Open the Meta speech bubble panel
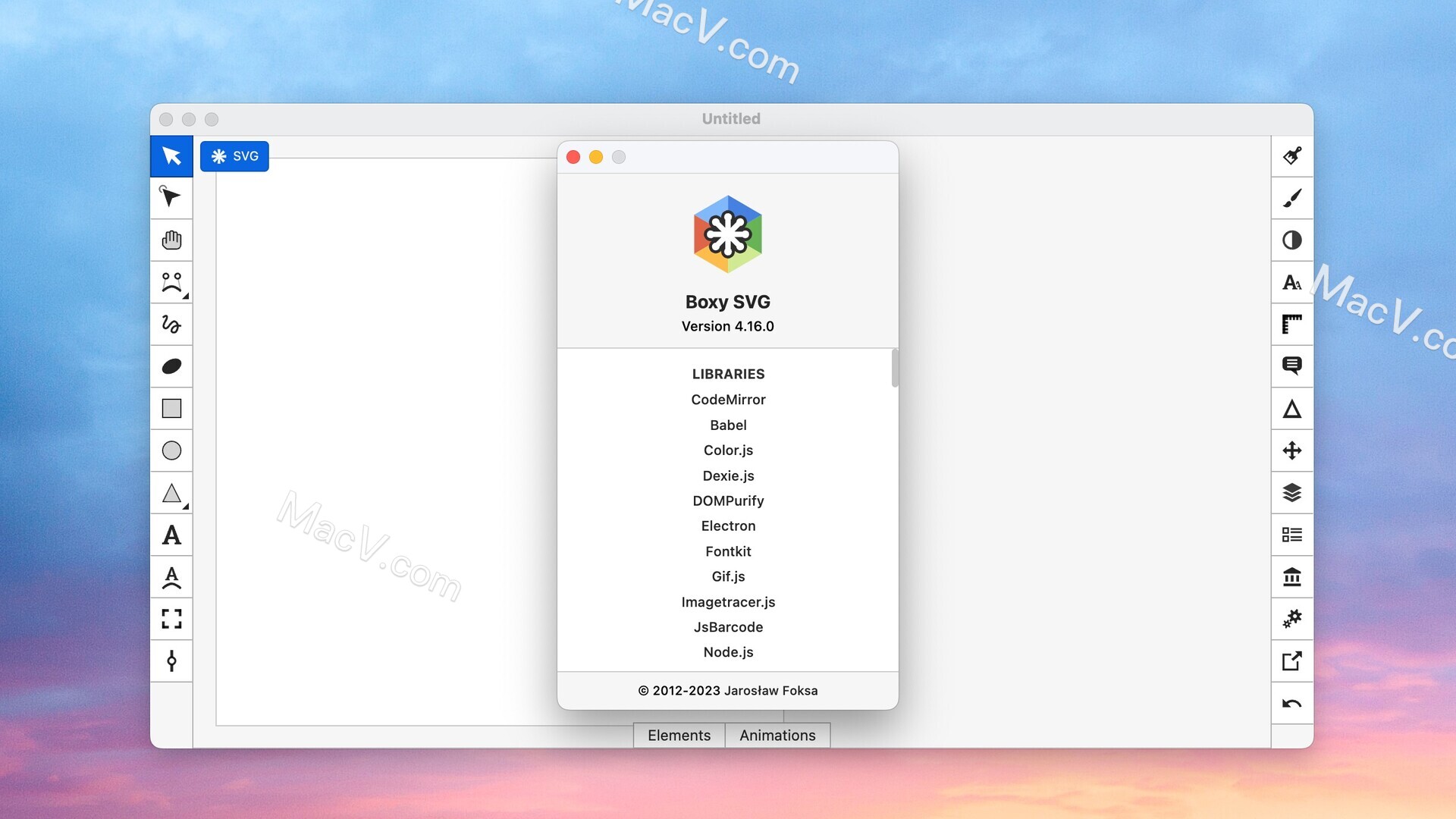The height and width of the screenshot is (819, 1456). (x=1292, y=366)
